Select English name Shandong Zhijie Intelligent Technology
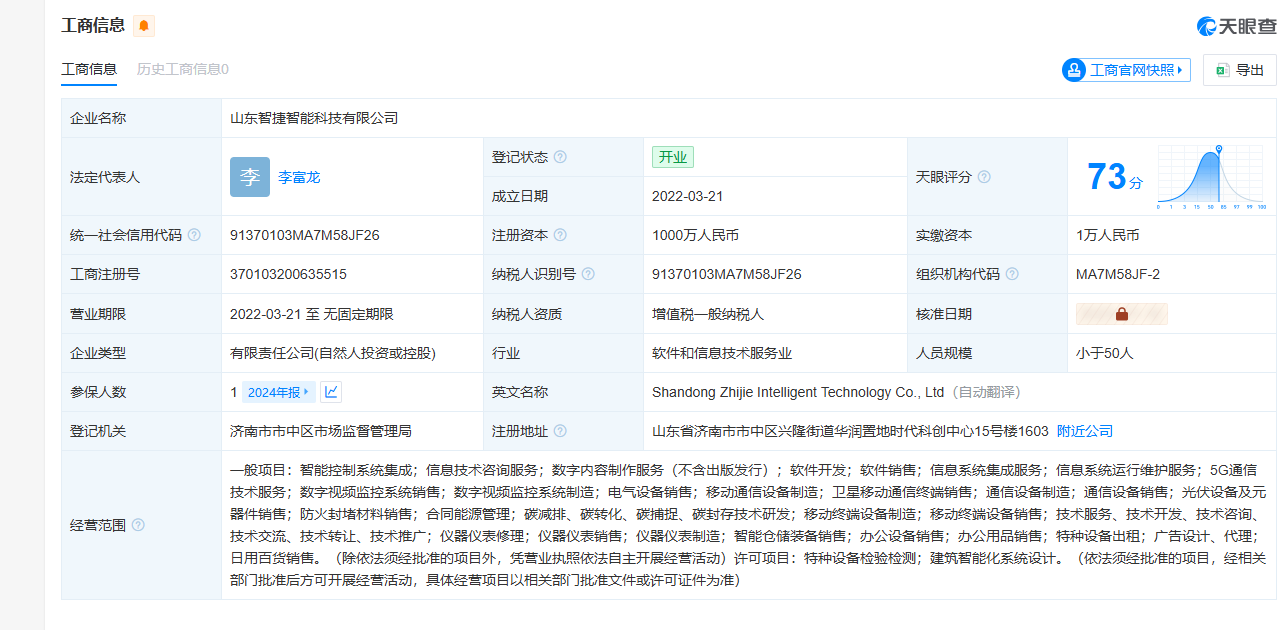1282x630 pixels. point(798,392)
